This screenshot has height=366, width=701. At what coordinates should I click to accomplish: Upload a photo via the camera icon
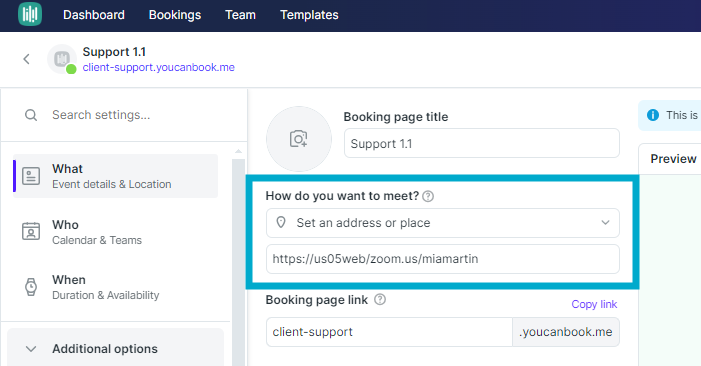(x=299, y=139)
